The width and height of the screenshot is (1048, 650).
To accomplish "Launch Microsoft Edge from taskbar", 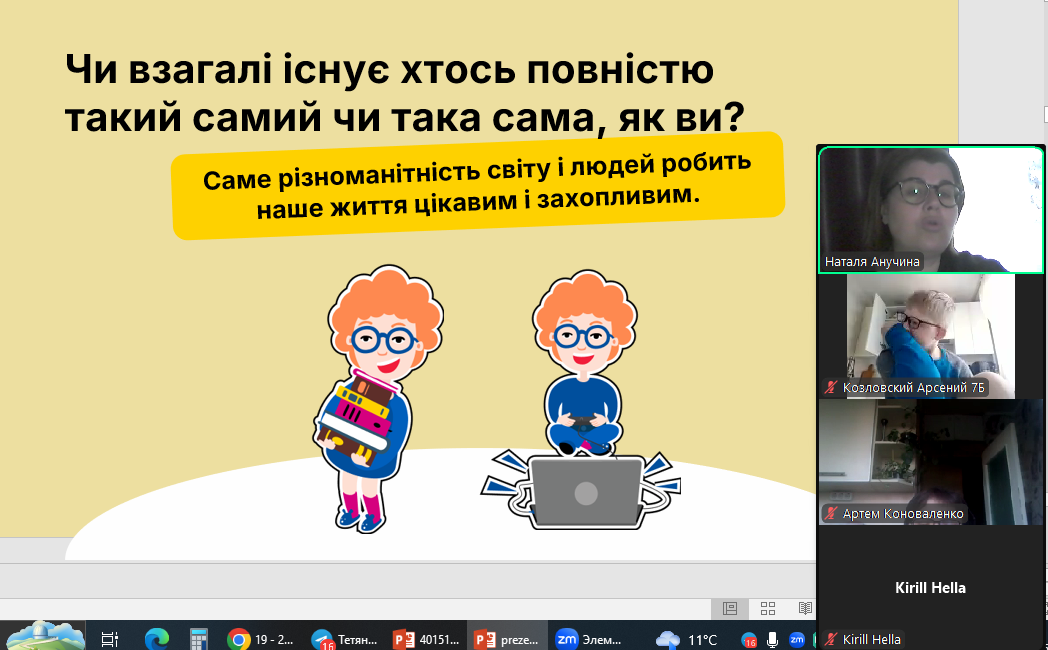I will pos(157,639).
